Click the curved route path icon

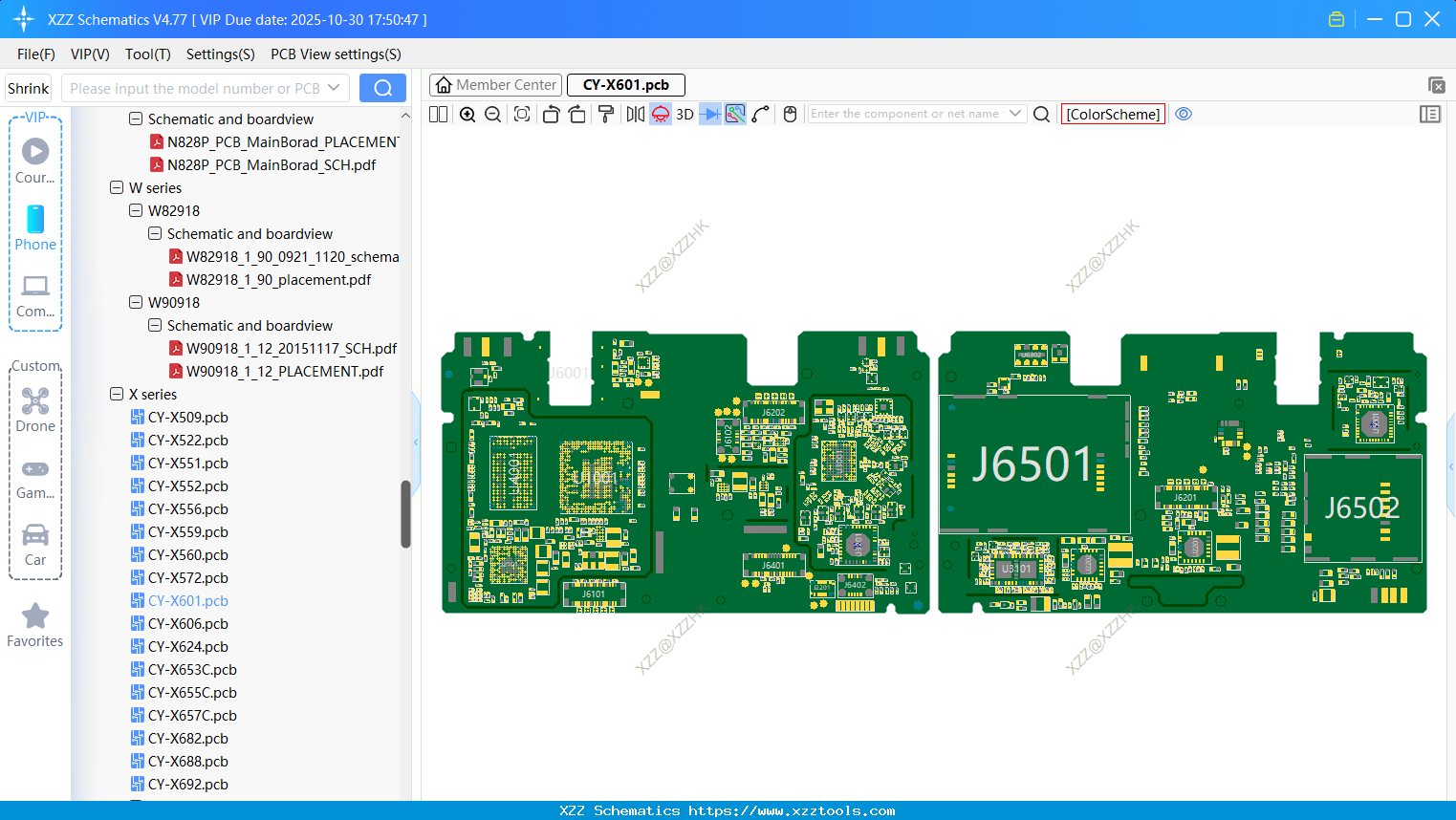pos(761,115)
